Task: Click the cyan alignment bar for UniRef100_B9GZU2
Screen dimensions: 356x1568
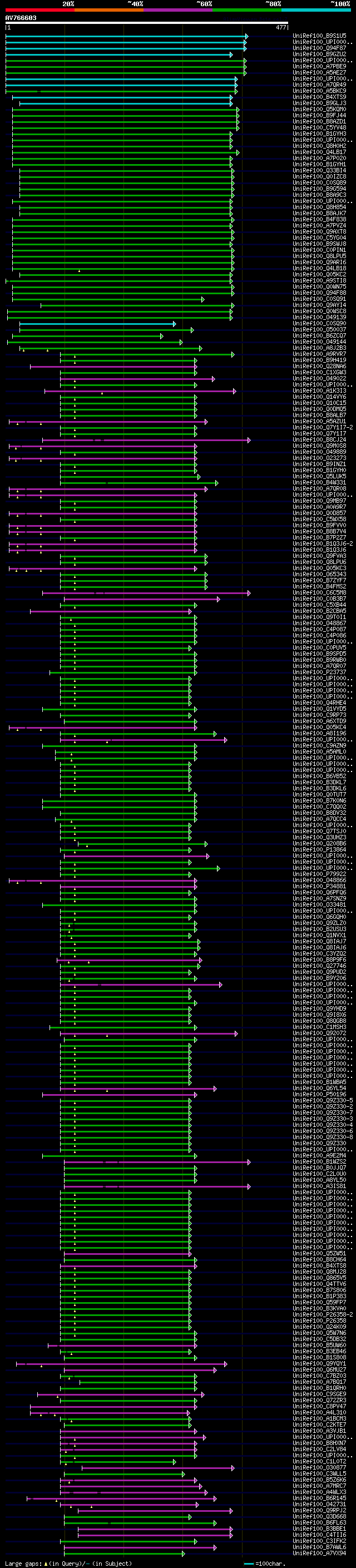Action: [x=119, y=55]
